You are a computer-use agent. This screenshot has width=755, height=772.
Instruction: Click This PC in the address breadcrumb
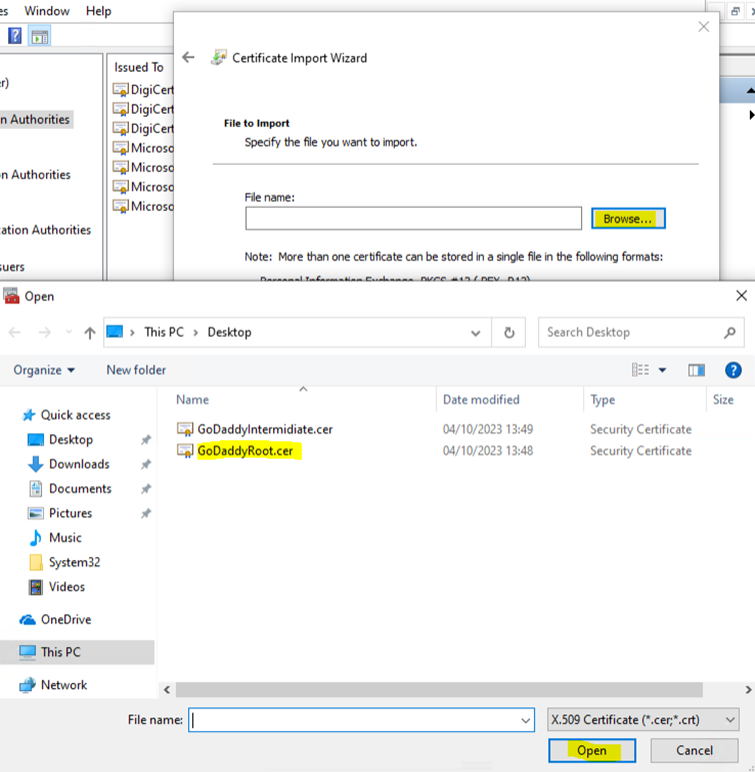coord(164,332)
